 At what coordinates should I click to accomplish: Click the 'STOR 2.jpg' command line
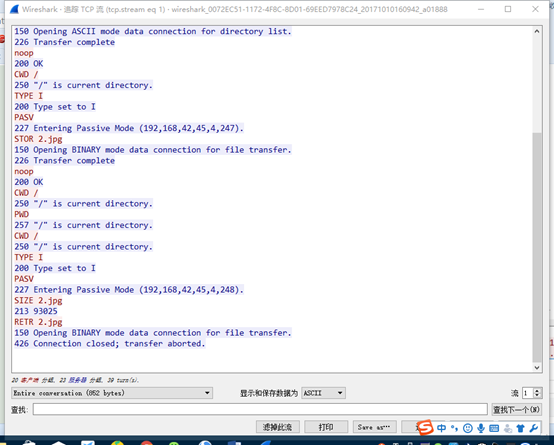pos(38,139)
